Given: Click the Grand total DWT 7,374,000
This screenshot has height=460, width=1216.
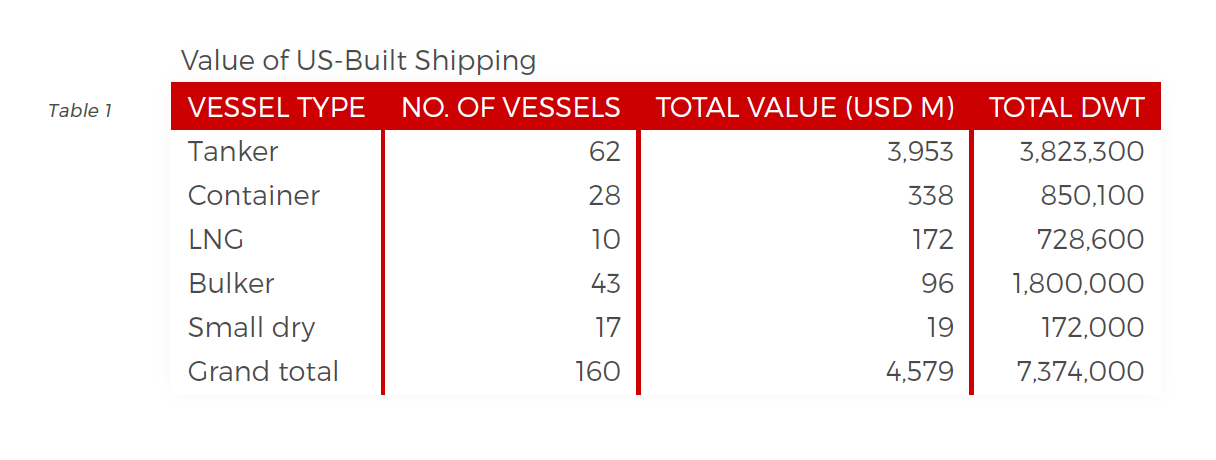Looking at the screenshot, I should 1078,372.
